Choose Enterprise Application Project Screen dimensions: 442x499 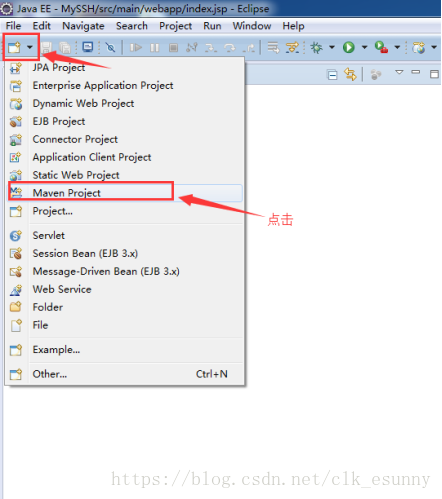(125, 86)
